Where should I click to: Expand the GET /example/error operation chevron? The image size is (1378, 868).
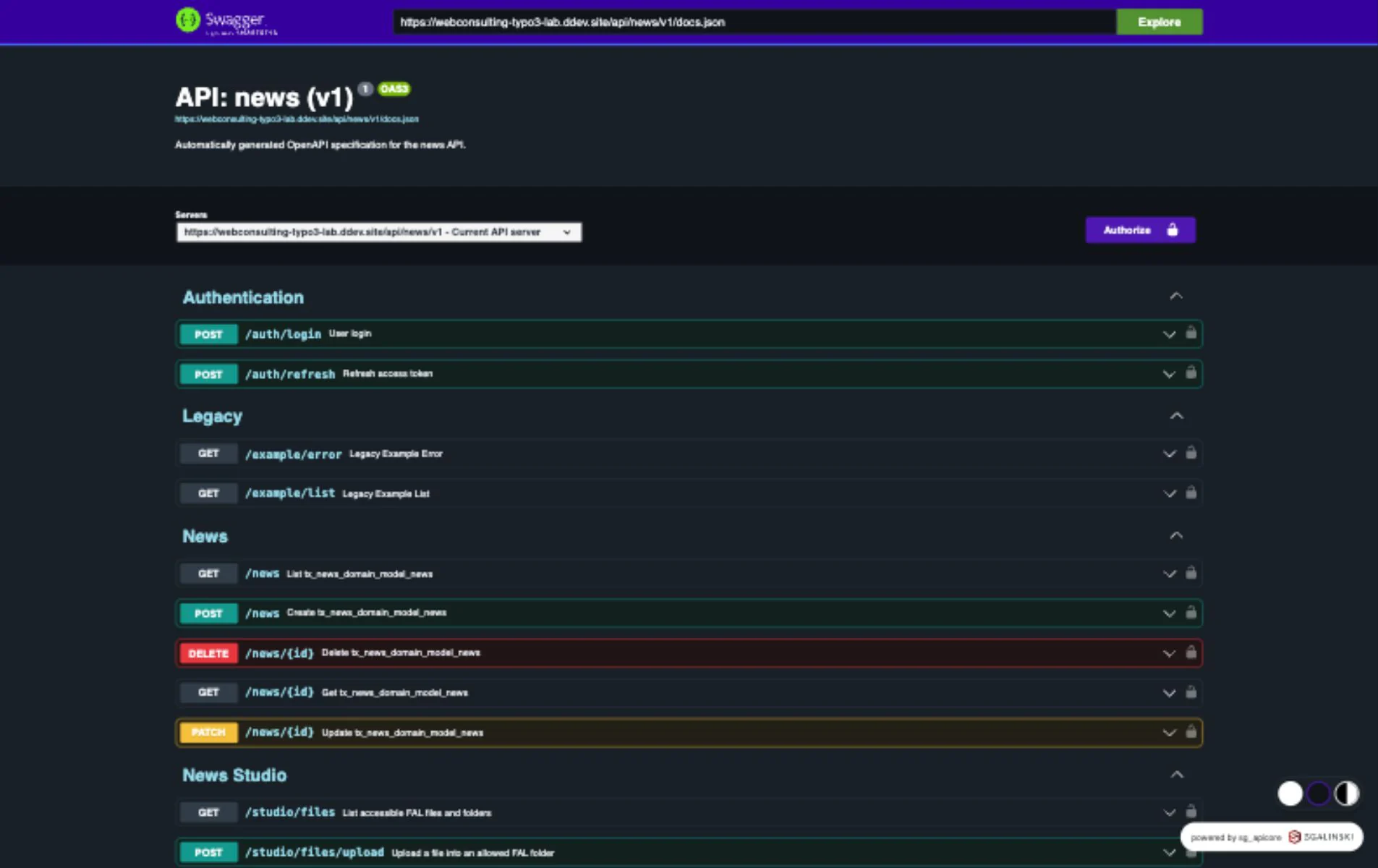(x=1169, y=454)
